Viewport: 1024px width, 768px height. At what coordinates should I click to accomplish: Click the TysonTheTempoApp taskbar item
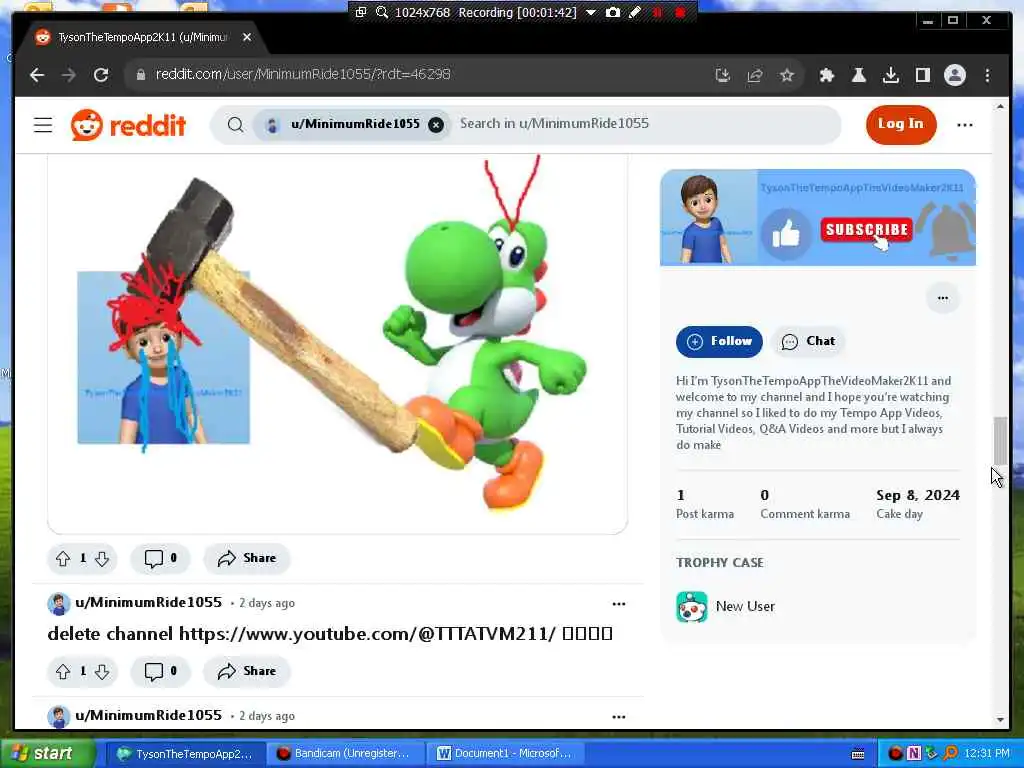(x=185, y=754)
